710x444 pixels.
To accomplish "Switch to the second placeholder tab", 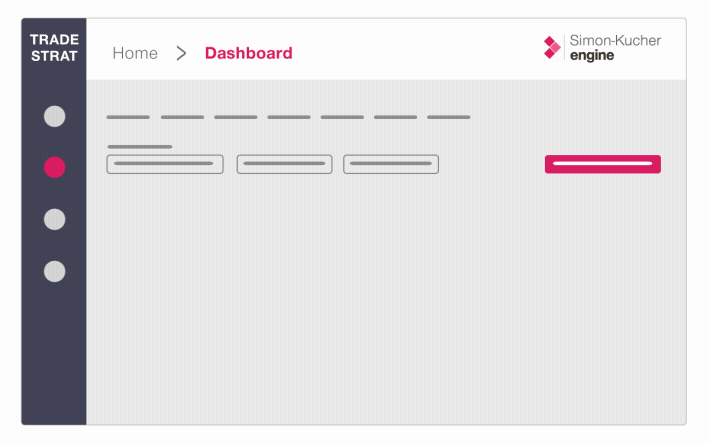I will [x=182, y=117].
